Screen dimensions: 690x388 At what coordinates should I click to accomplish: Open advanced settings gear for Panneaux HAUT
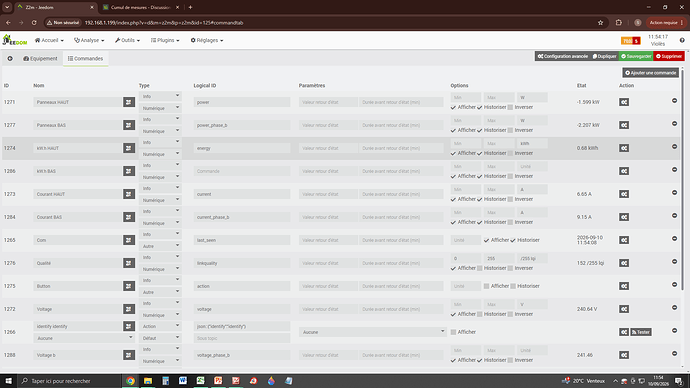(x=624, y=102)
